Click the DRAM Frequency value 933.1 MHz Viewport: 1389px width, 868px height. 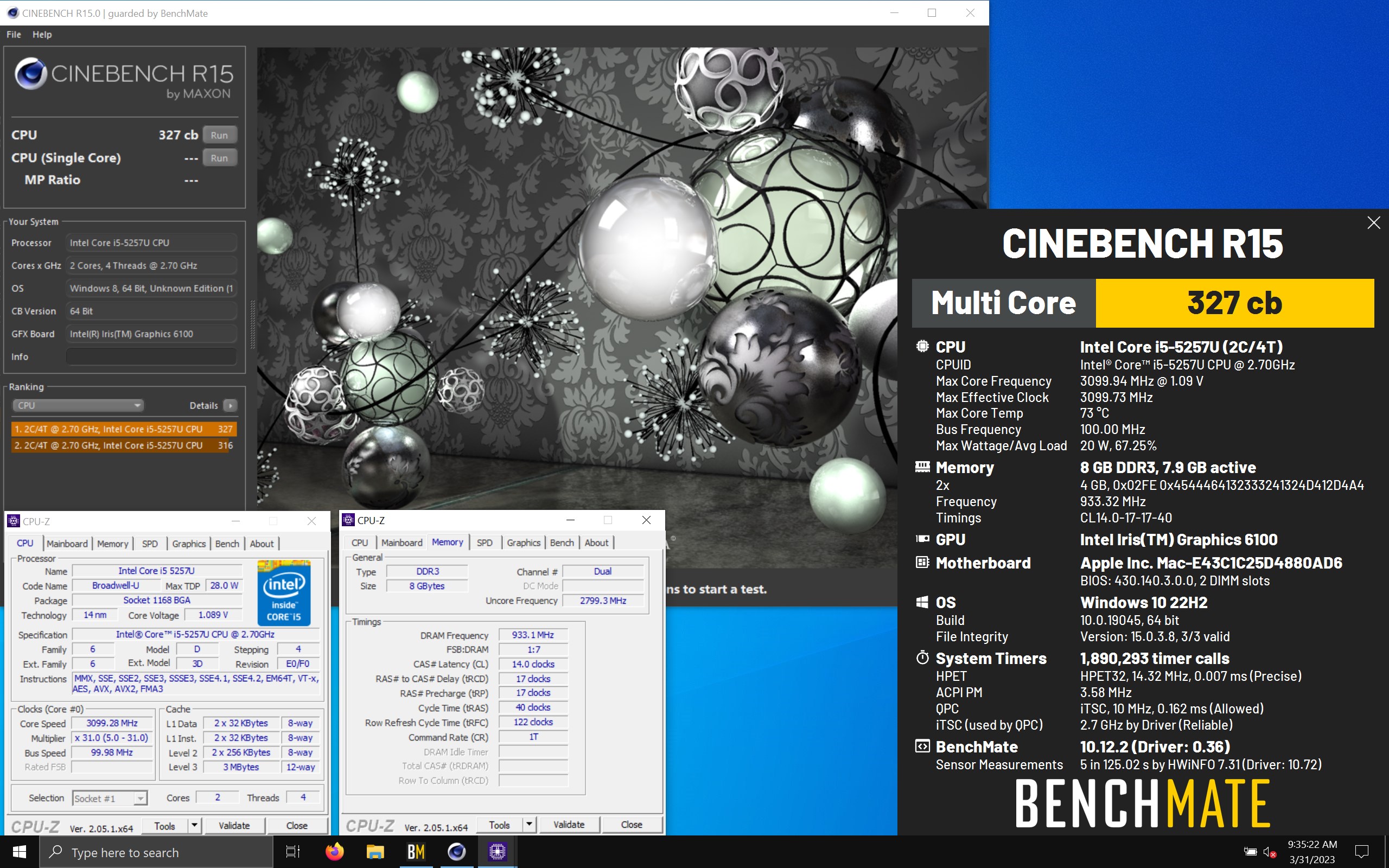533,635
